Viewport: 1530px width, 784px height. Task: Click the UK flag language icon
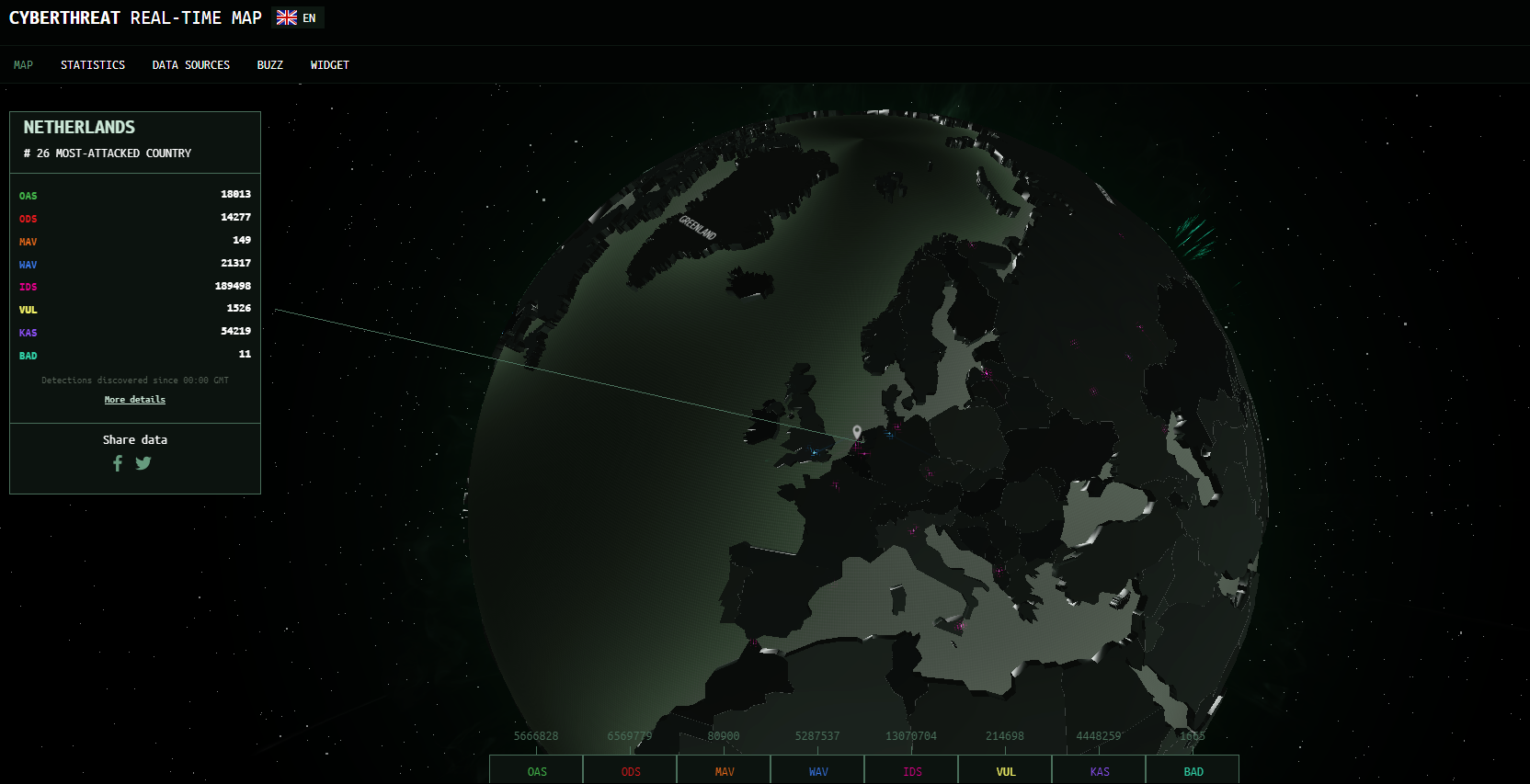[x=287, y=17]
